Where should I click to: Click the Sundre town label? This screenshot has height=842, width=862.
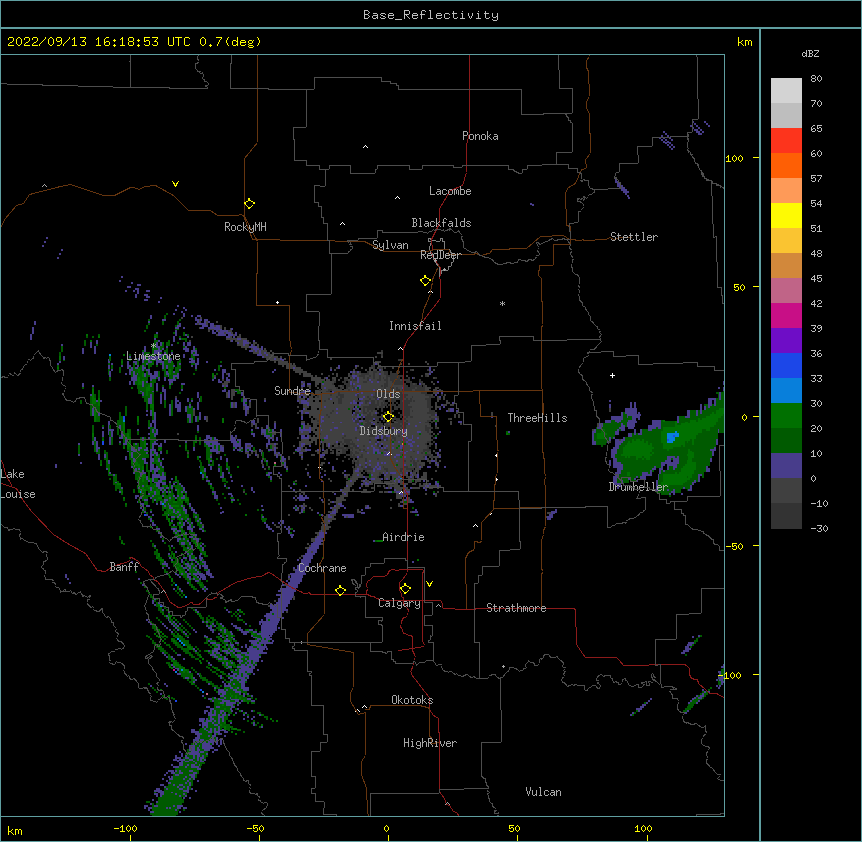click(x=292, y=391)
